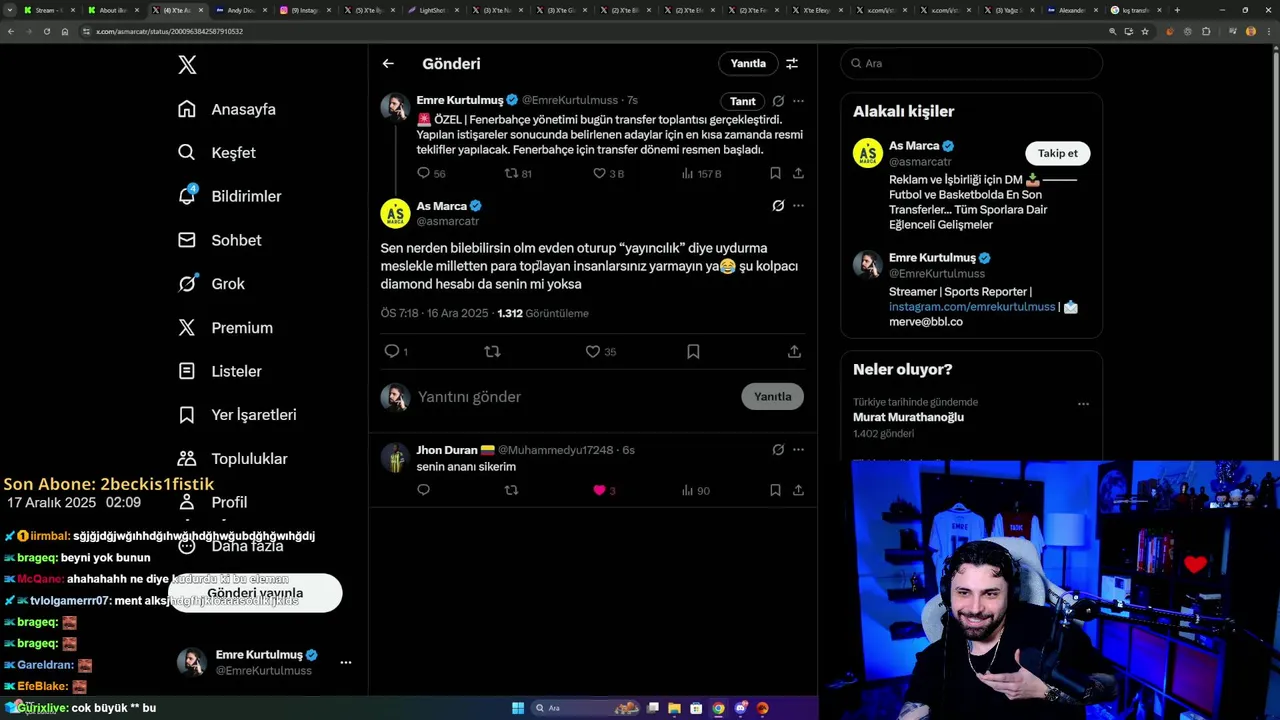Open Premium in the sidebar

225,327
